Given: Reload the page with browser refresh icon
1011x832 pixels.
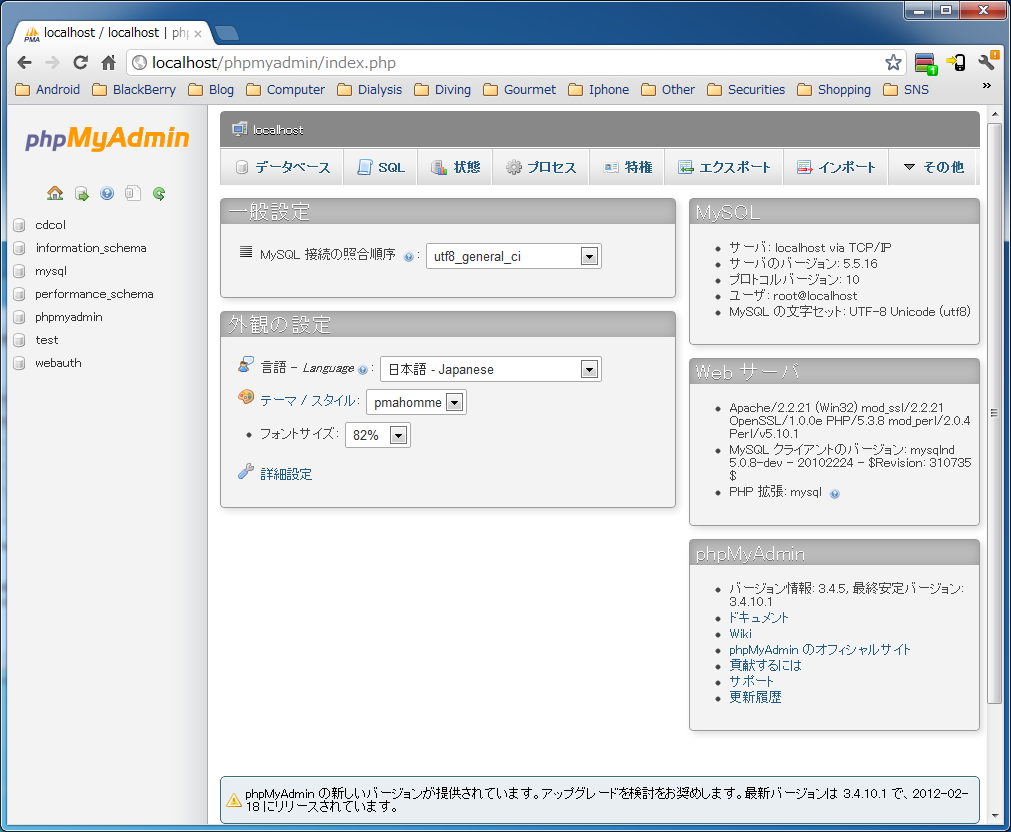Looking at the screenshot, I should click(x=80, y=63).
